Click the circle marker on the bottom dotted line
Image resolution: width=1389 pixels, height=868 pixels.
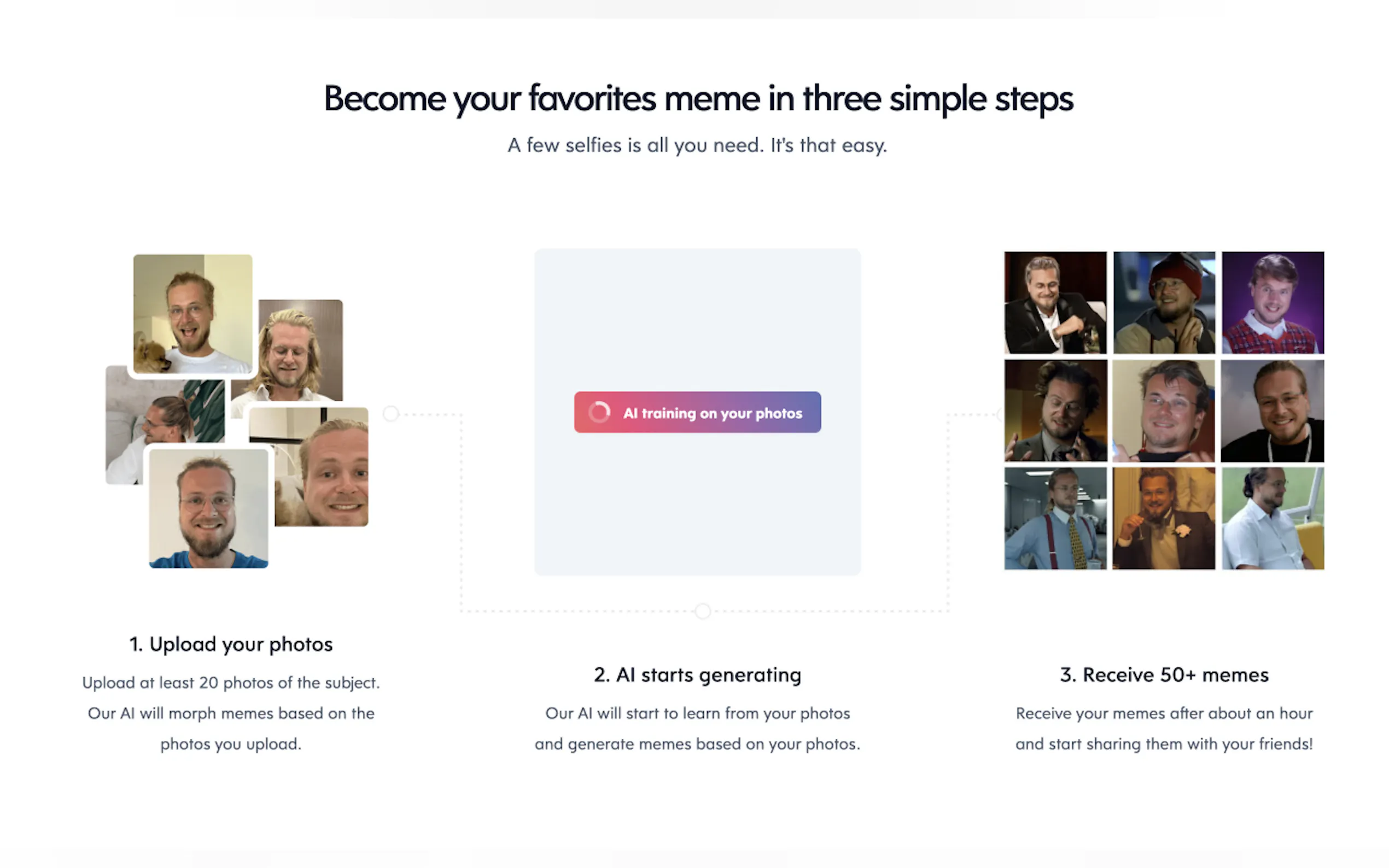(702, 611)
